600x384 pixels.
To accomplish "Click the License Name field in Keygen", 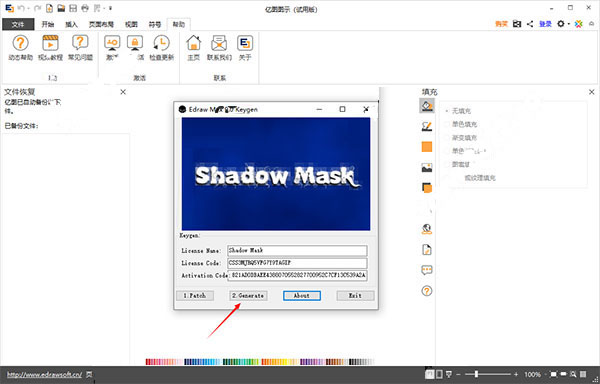I will (x=297, y=251).
